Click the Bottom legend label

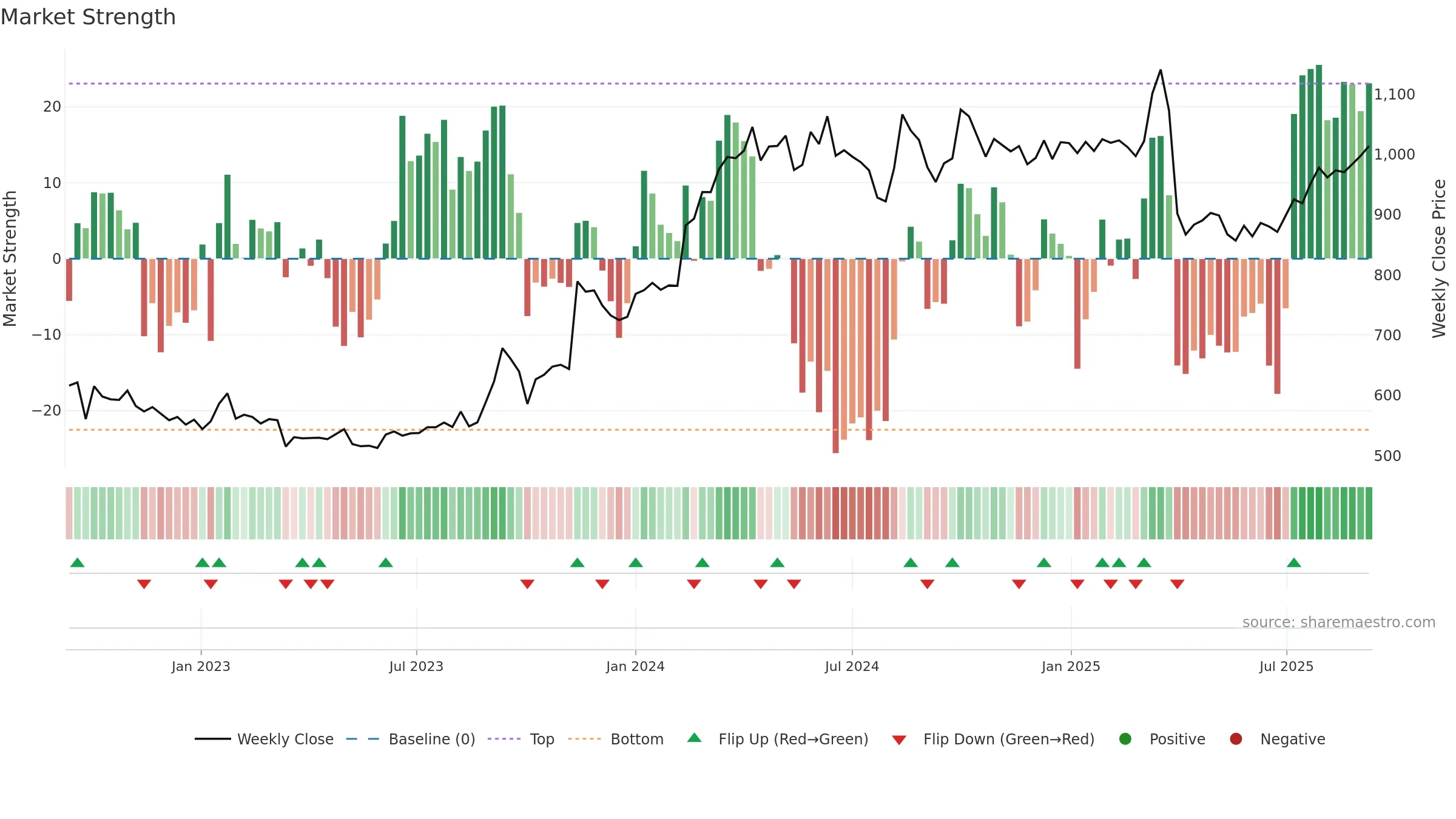(637, 739)
